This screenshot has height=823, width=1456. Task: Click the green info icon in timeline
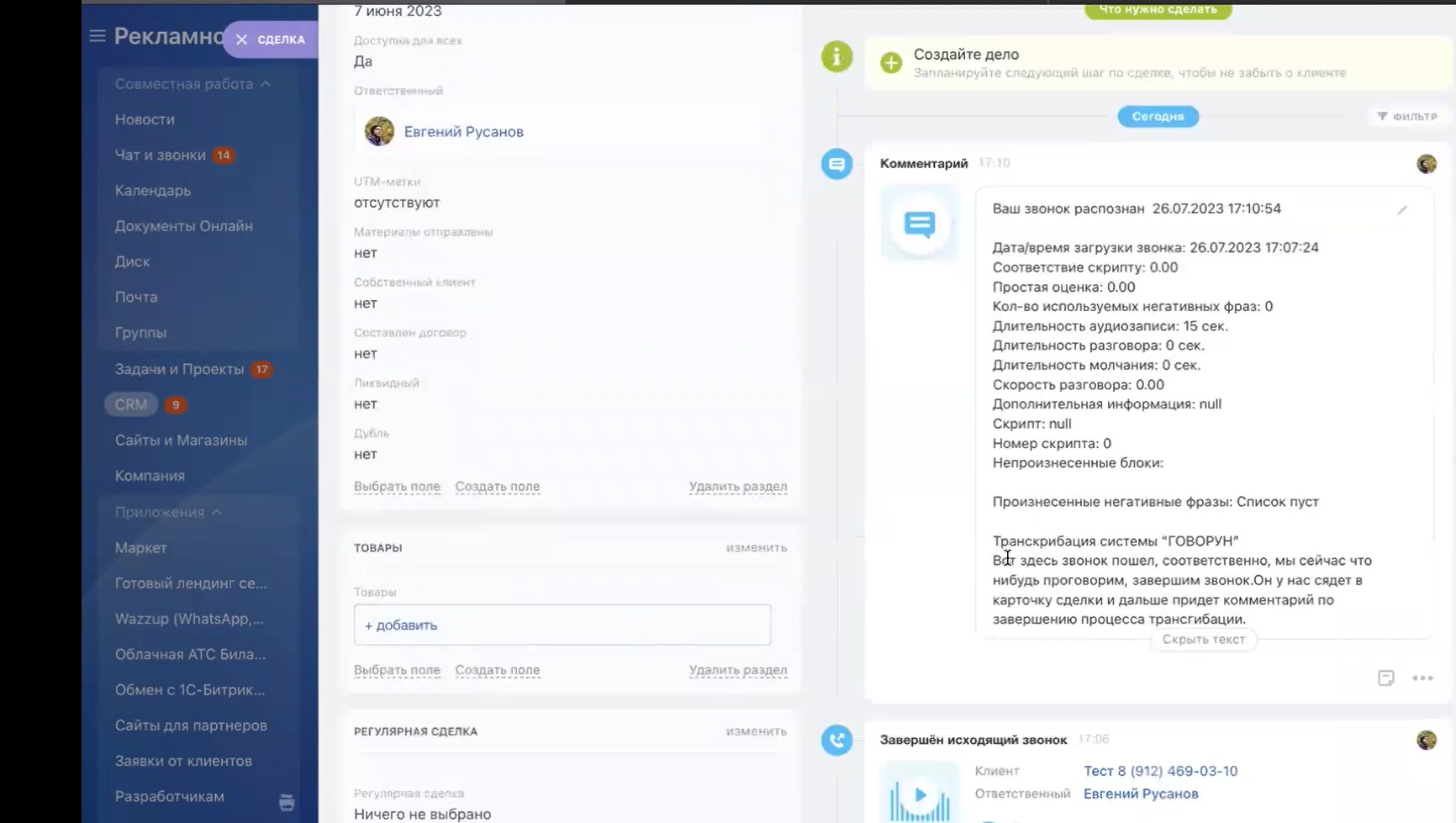(836, 56)
